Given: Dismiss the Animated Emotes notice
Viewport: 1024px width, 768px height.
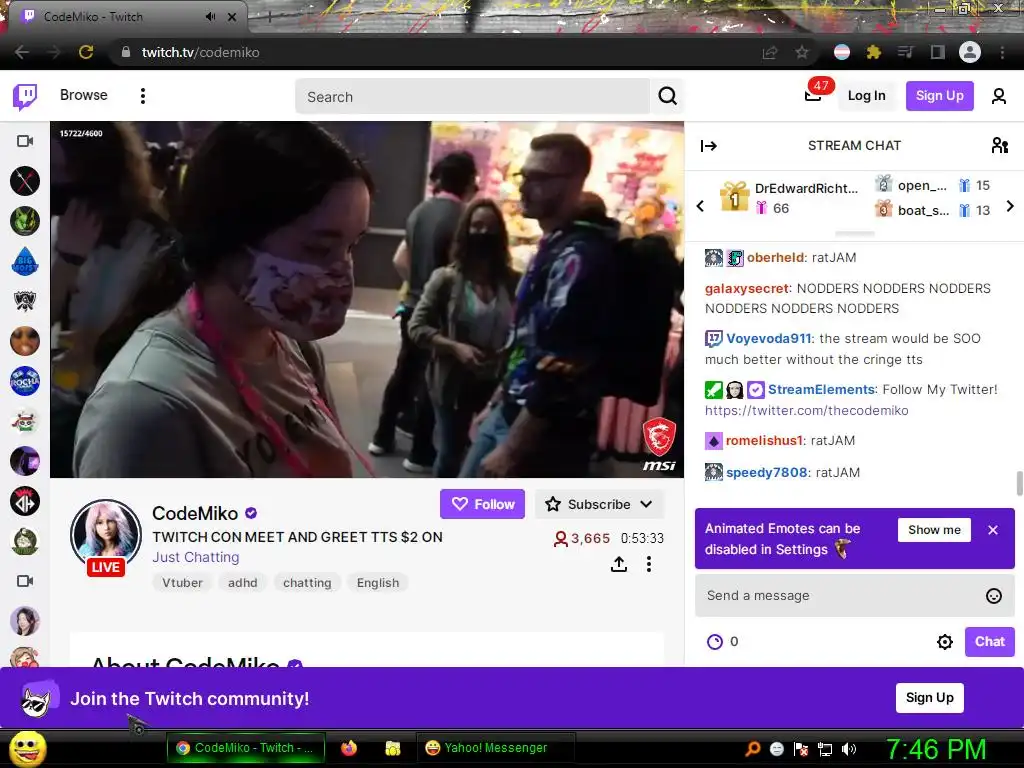Looking at the screenshot, I should (x=993, y=530).
